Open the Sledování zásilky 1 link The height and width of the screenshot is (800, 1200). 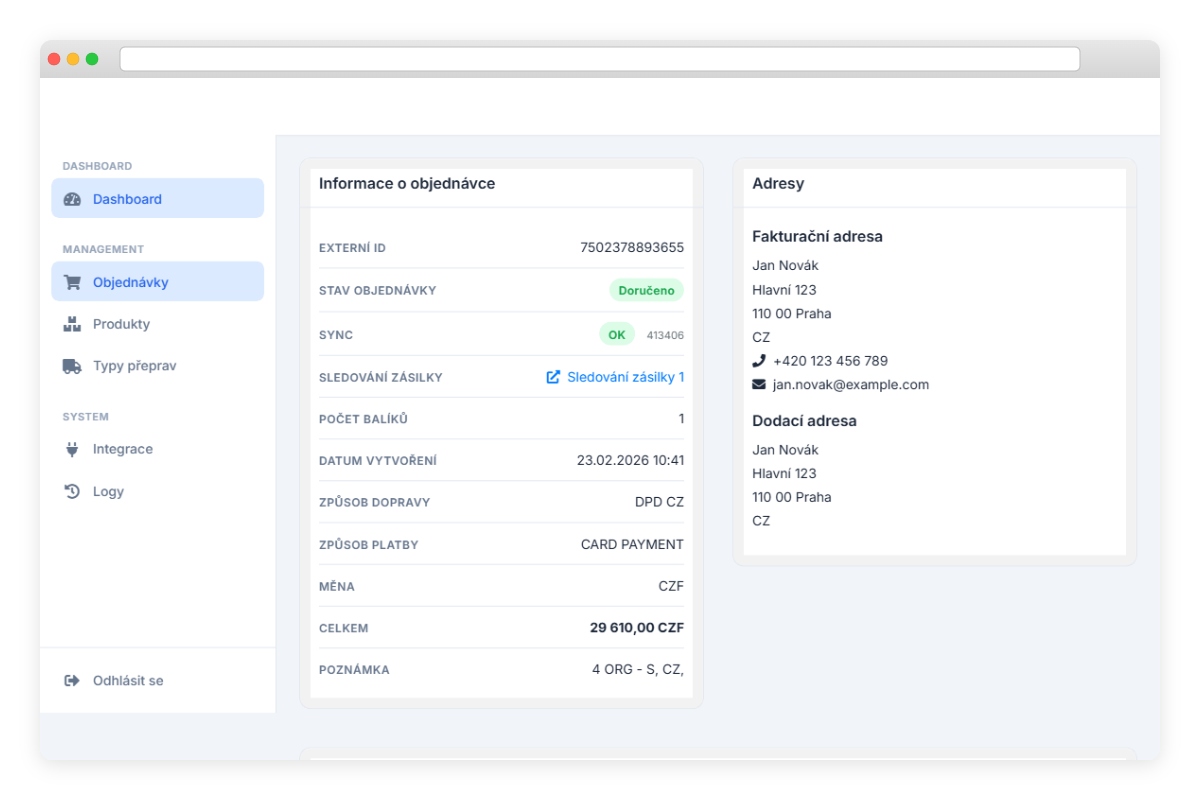(625, 377)
